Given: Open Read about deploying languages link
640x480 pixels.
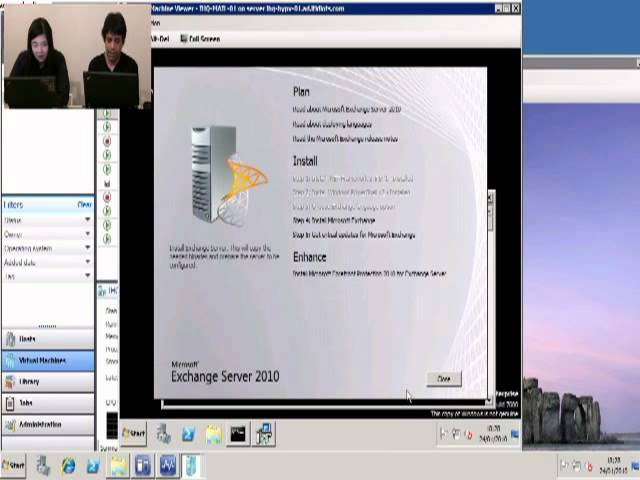Looking at the screenshot, I should [332, 124].
